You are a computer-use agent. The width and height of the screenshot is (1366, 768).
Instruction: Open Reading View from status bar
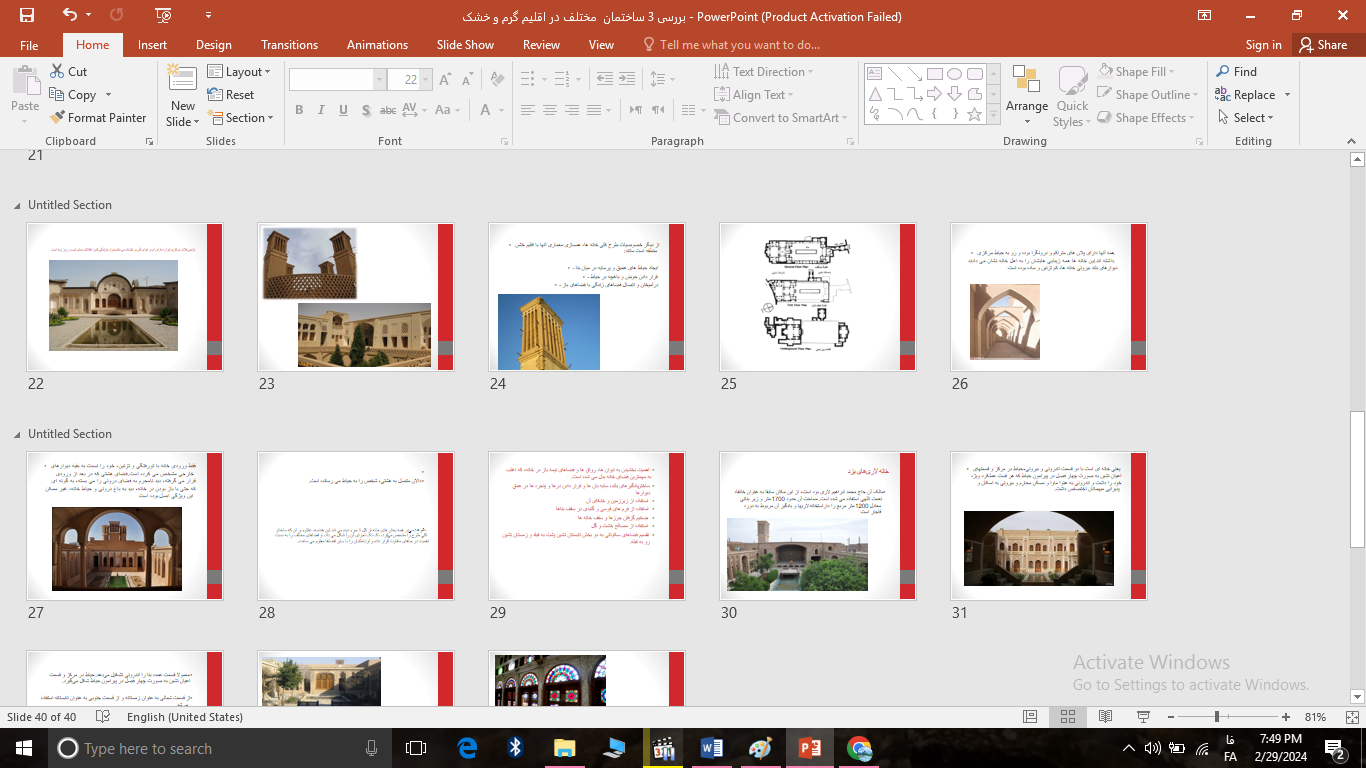[1105, 717]
